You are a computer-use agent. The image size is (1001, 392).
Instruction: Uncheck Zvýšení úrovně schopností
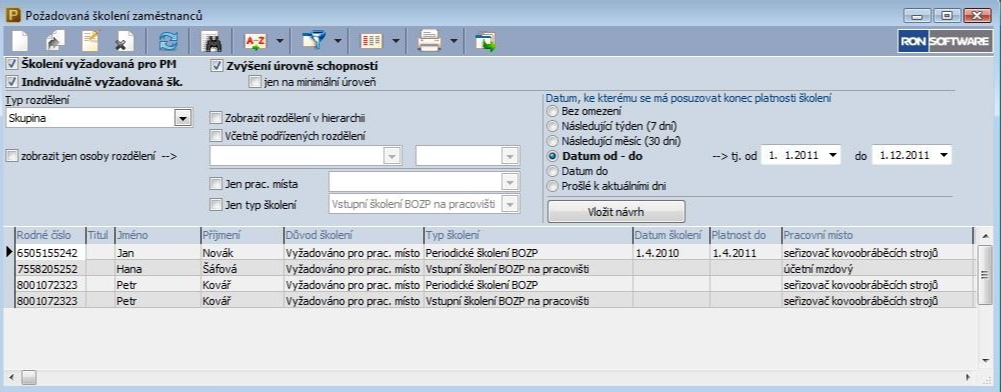216,65
